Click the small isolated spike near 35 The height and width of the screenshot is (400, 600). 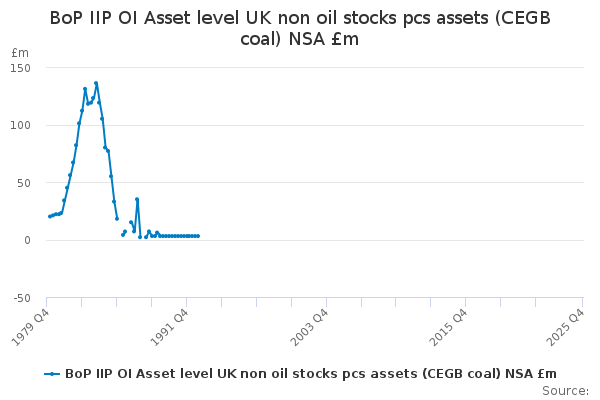coord(137,199)
